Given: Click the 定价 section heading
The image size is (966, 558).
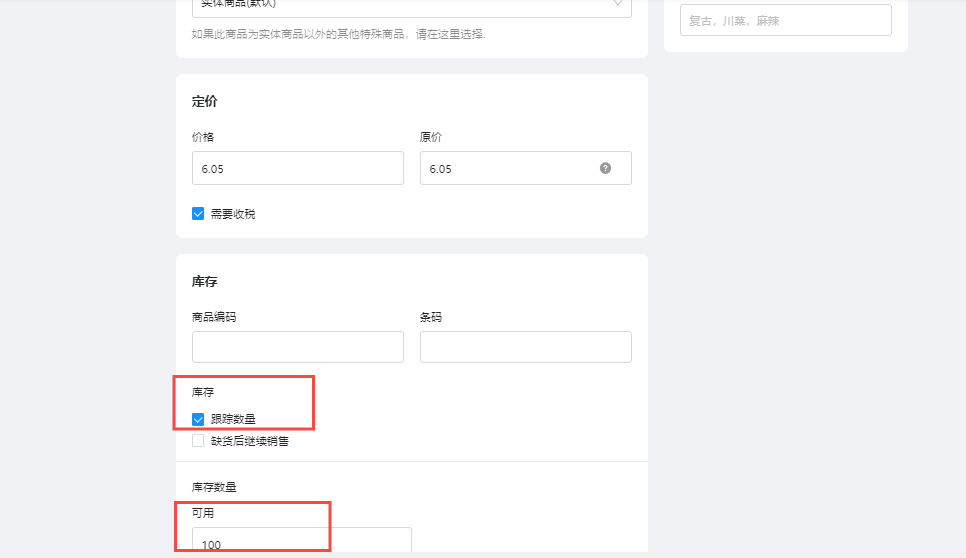Looking at the screenshot, I should pyautogui.click(x=205, y=102).
